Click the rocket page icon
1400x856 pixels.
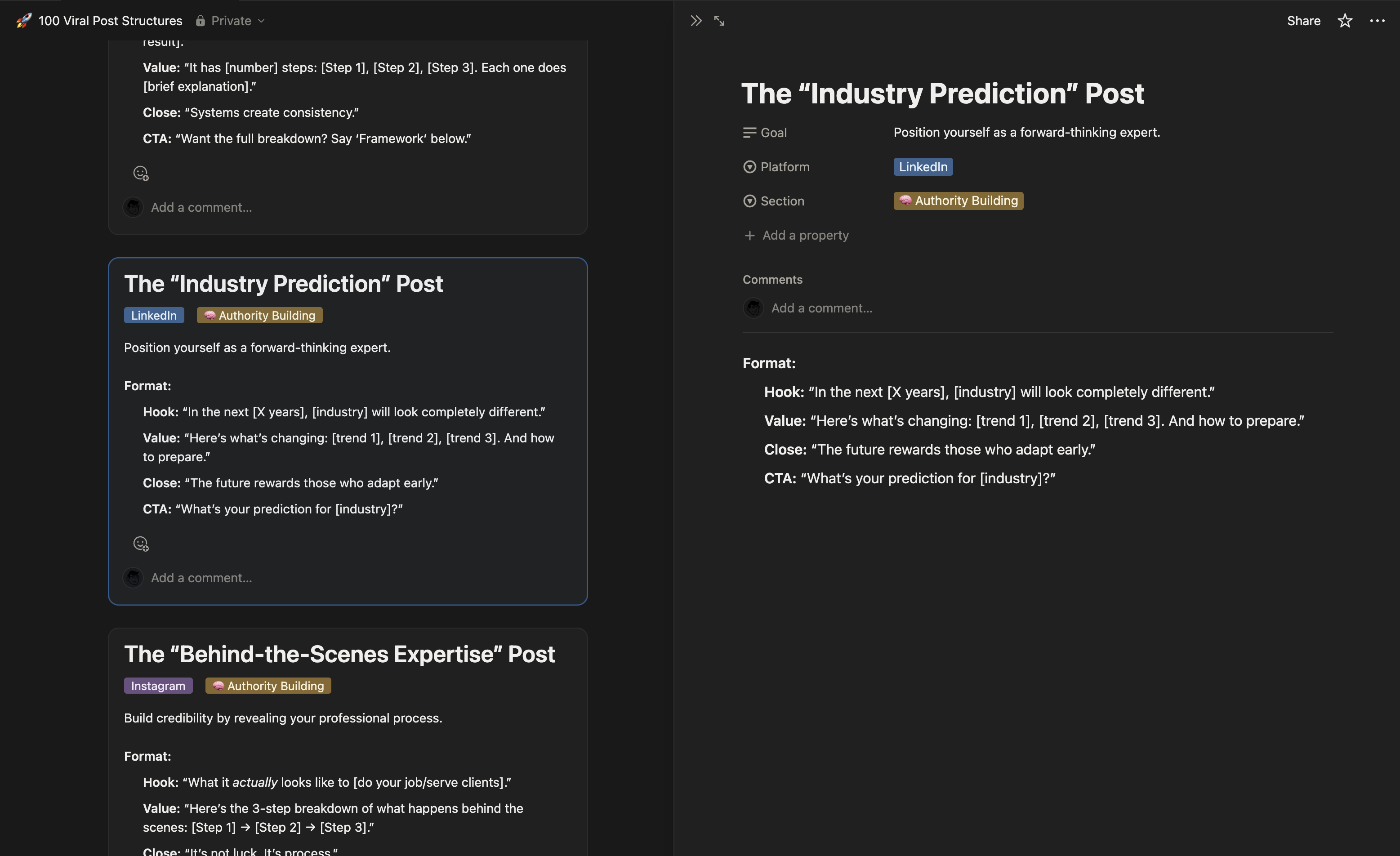tap(24, 21)
